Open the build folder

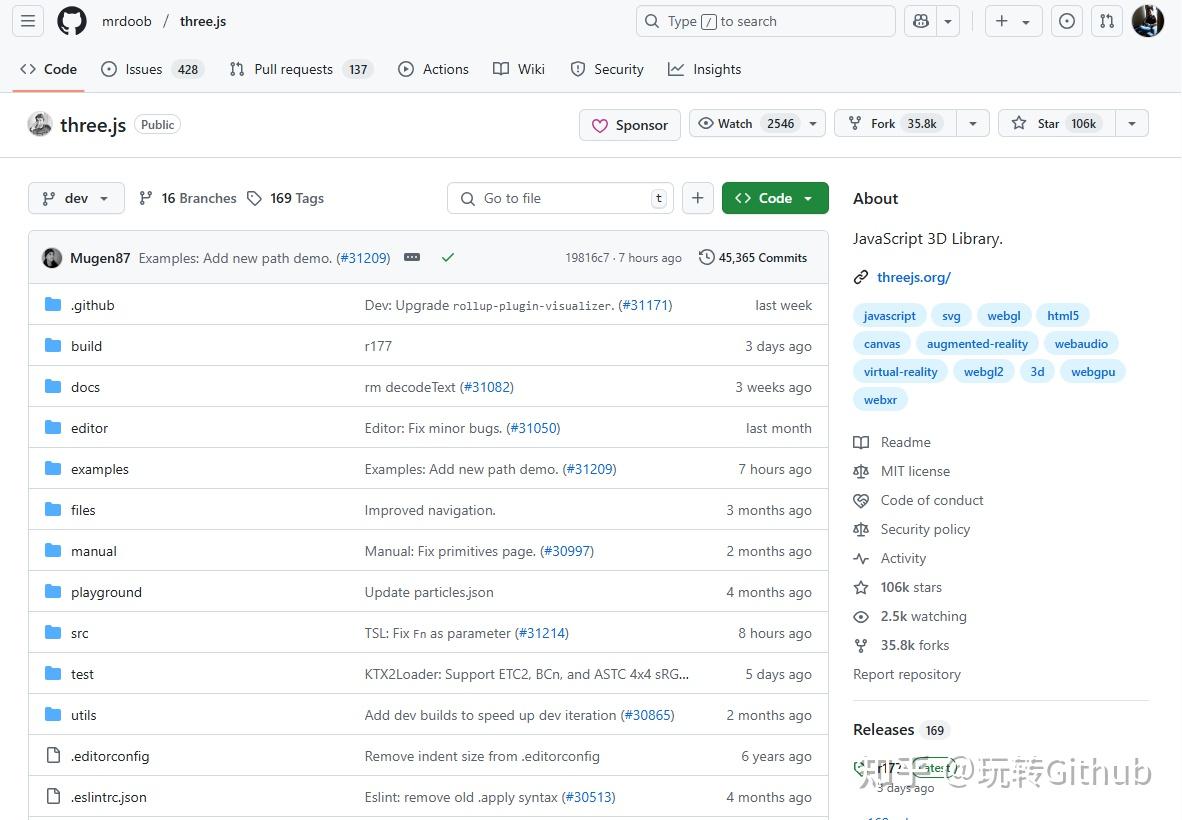point(86,346)
